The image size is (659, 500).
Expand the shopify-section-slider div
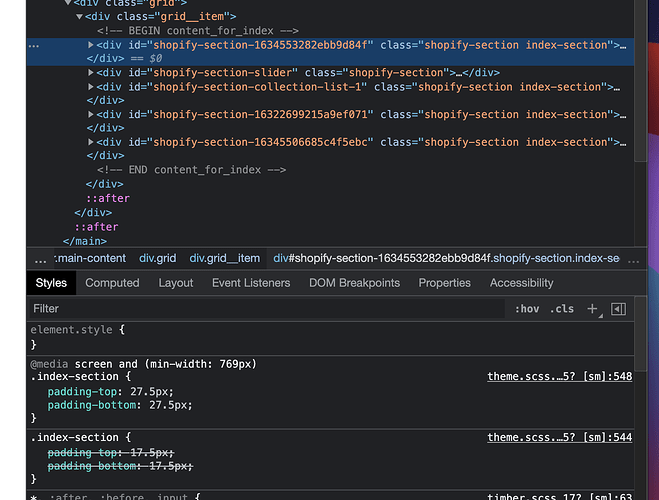tap(92, 73)
